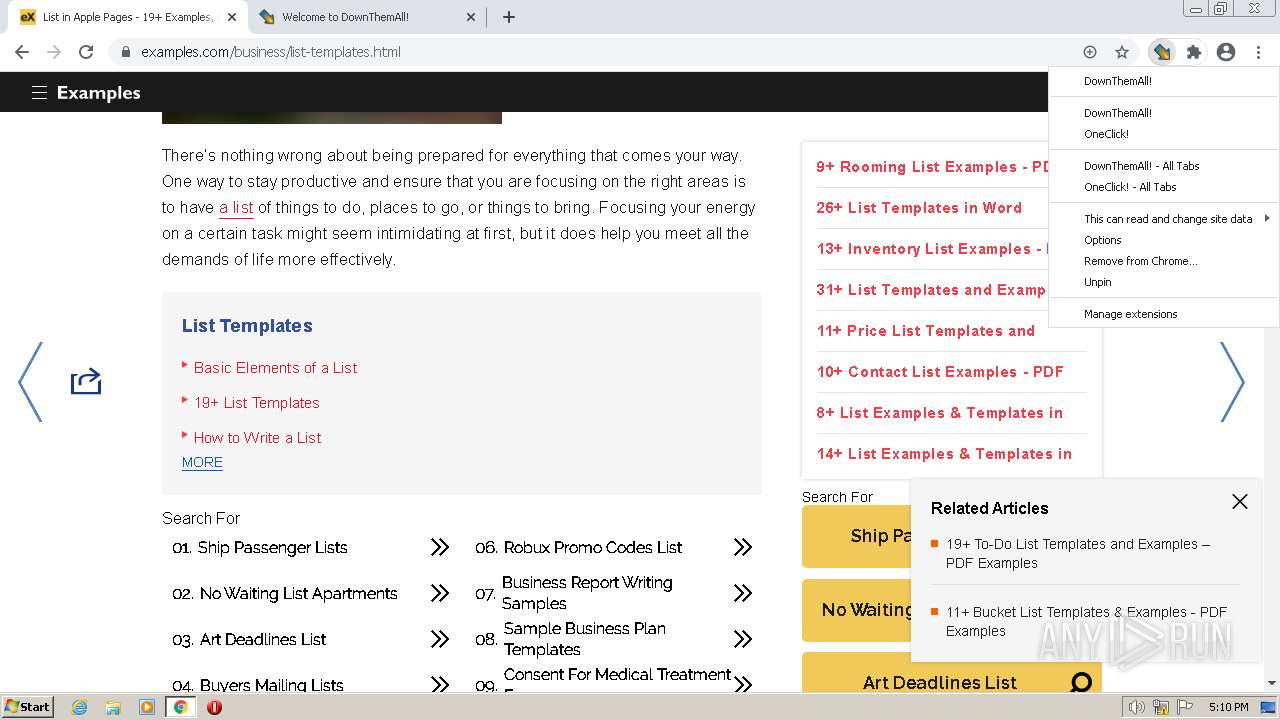The width and height of the screenshot is (1280, 720).
Task: Open the 'a list' hyperlink in paragraph
Action: point(236,208)
